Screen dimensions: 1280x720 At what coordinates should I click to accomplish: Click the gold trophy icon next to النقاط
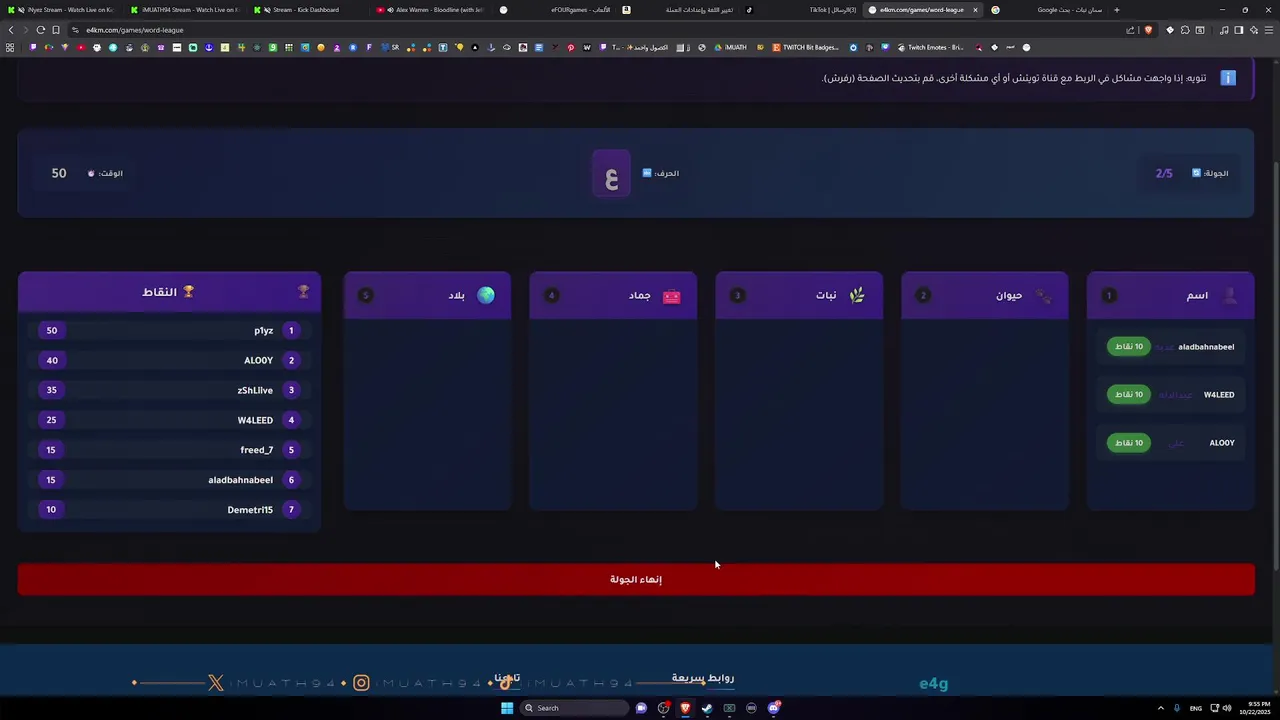(188, 292)
